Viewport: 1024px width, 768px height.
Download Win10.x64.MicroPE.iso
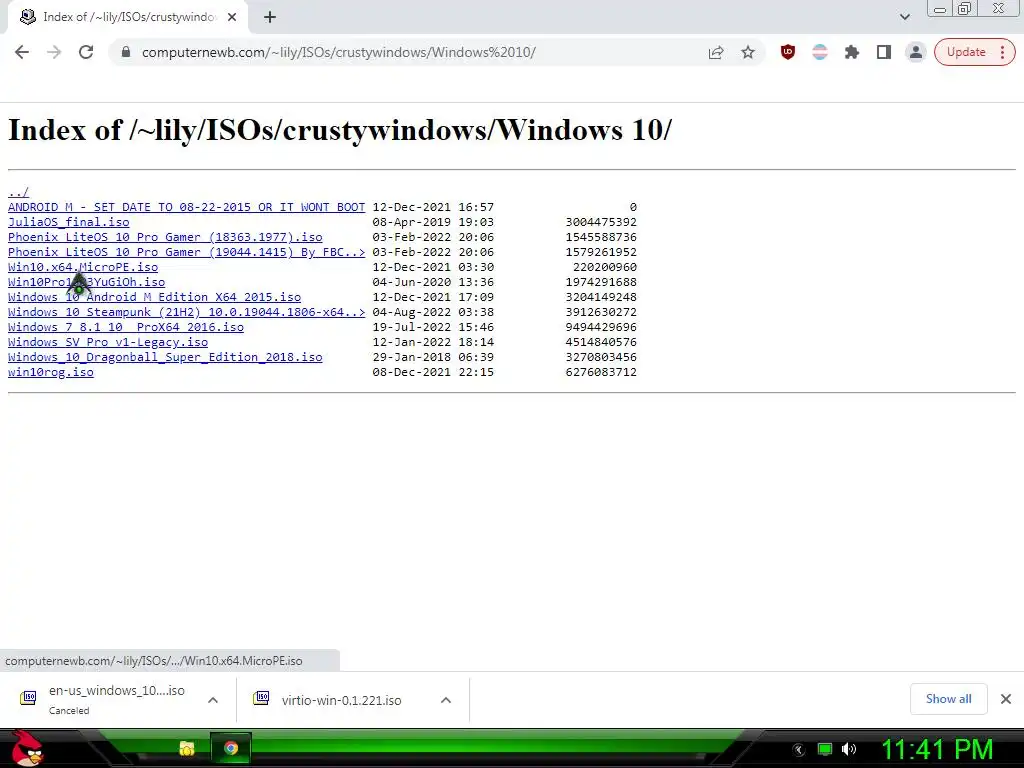click(83, 267)
